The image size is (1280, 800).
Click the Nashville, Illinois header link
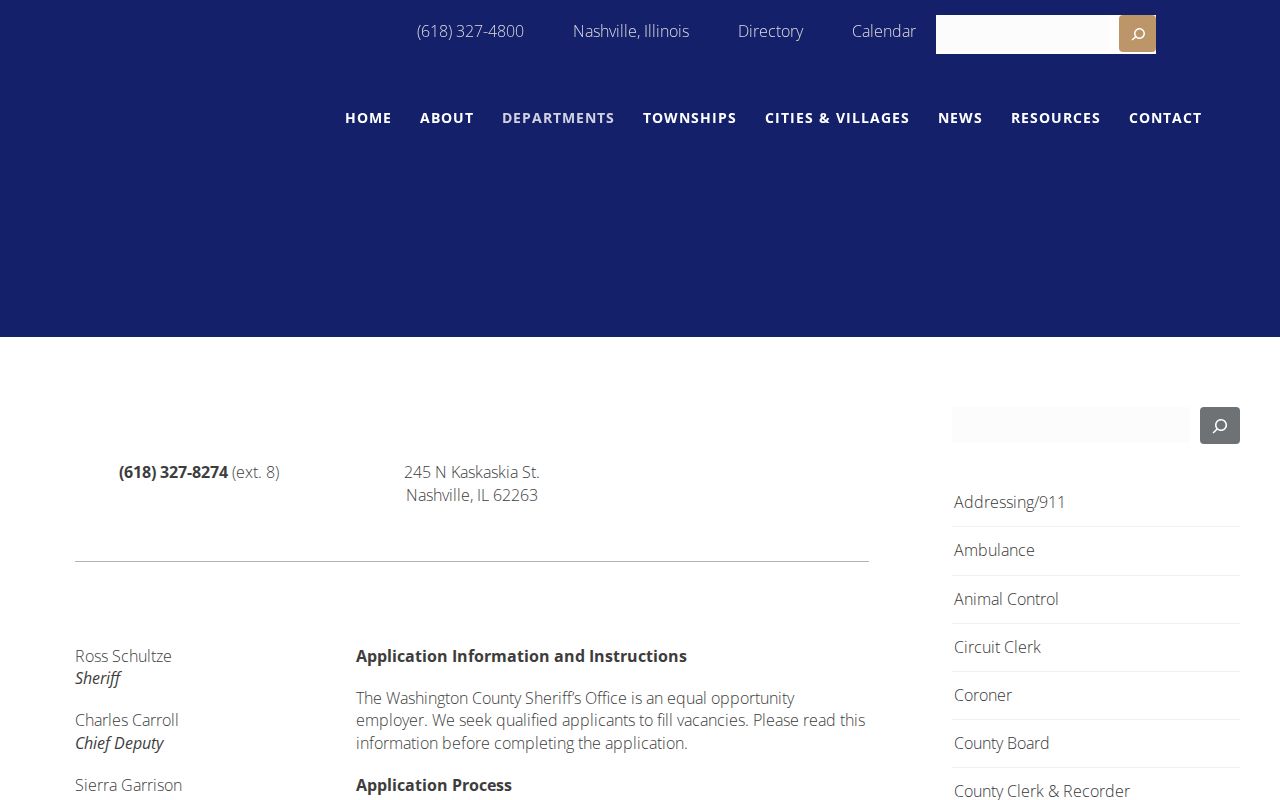(631, 31)
